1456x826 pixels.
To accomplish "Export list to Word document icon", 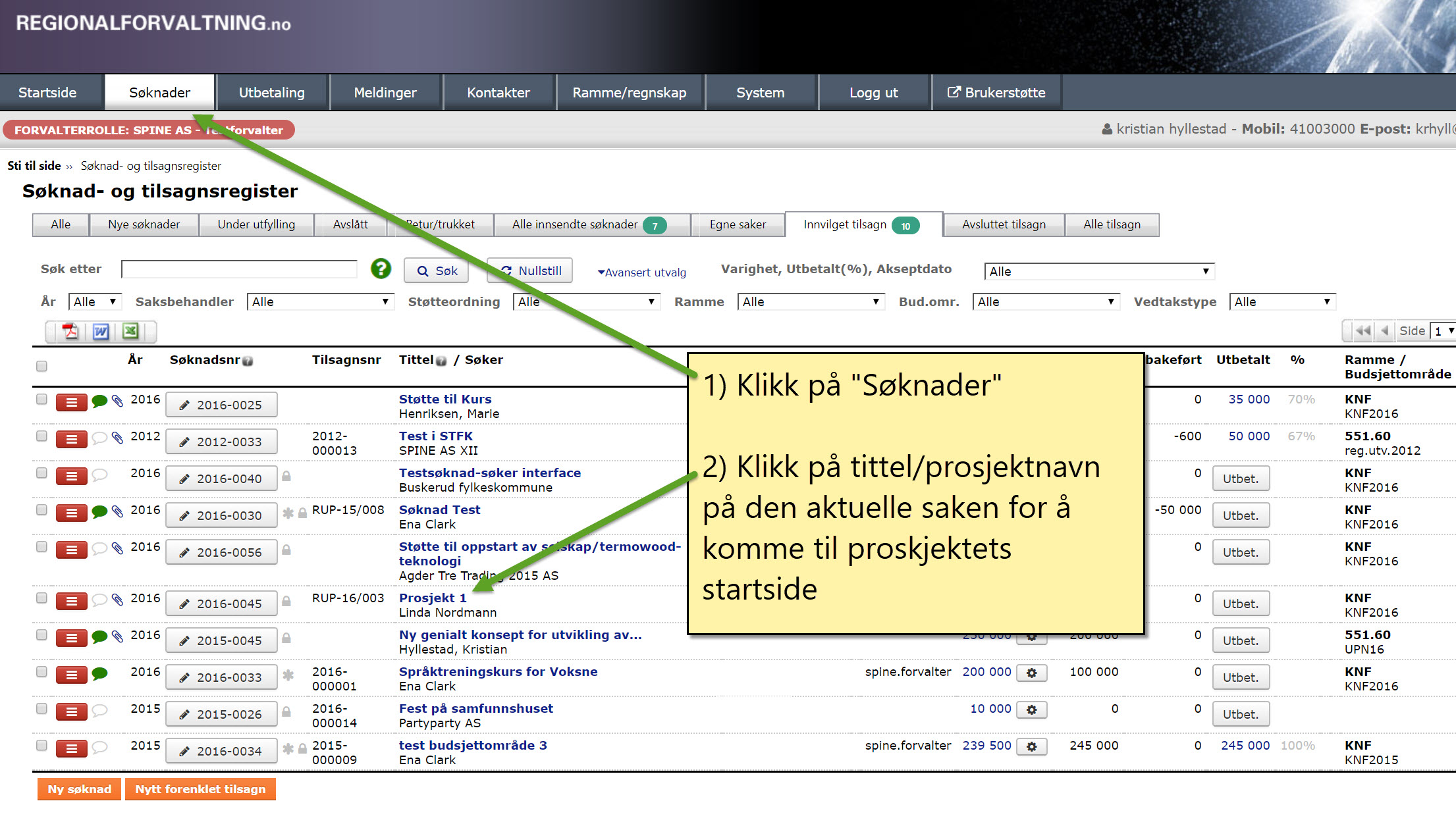I will pyautogui.click(x=100, y=331).
